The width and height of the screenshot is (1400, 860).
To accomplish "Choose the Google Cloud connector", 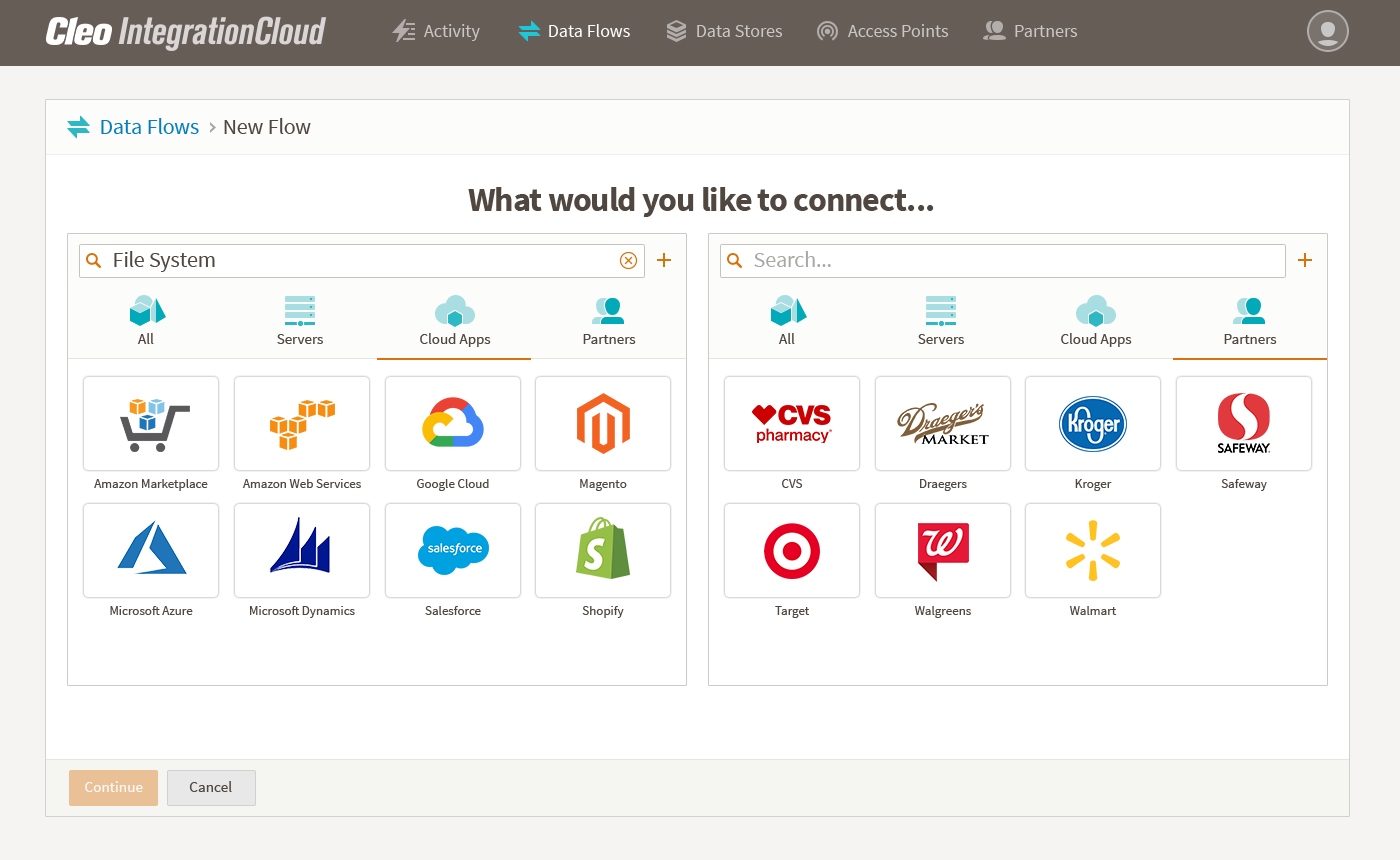I will (x=453, y=423).
